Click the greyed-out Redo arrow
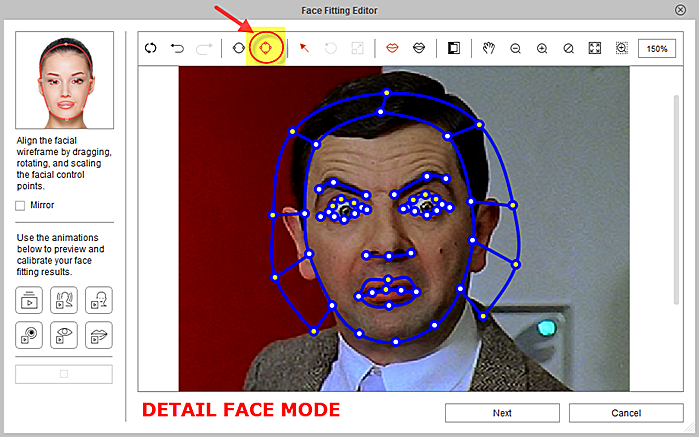Image resolution: width=699 pixels, height=437 pixels. click(204, 48)
